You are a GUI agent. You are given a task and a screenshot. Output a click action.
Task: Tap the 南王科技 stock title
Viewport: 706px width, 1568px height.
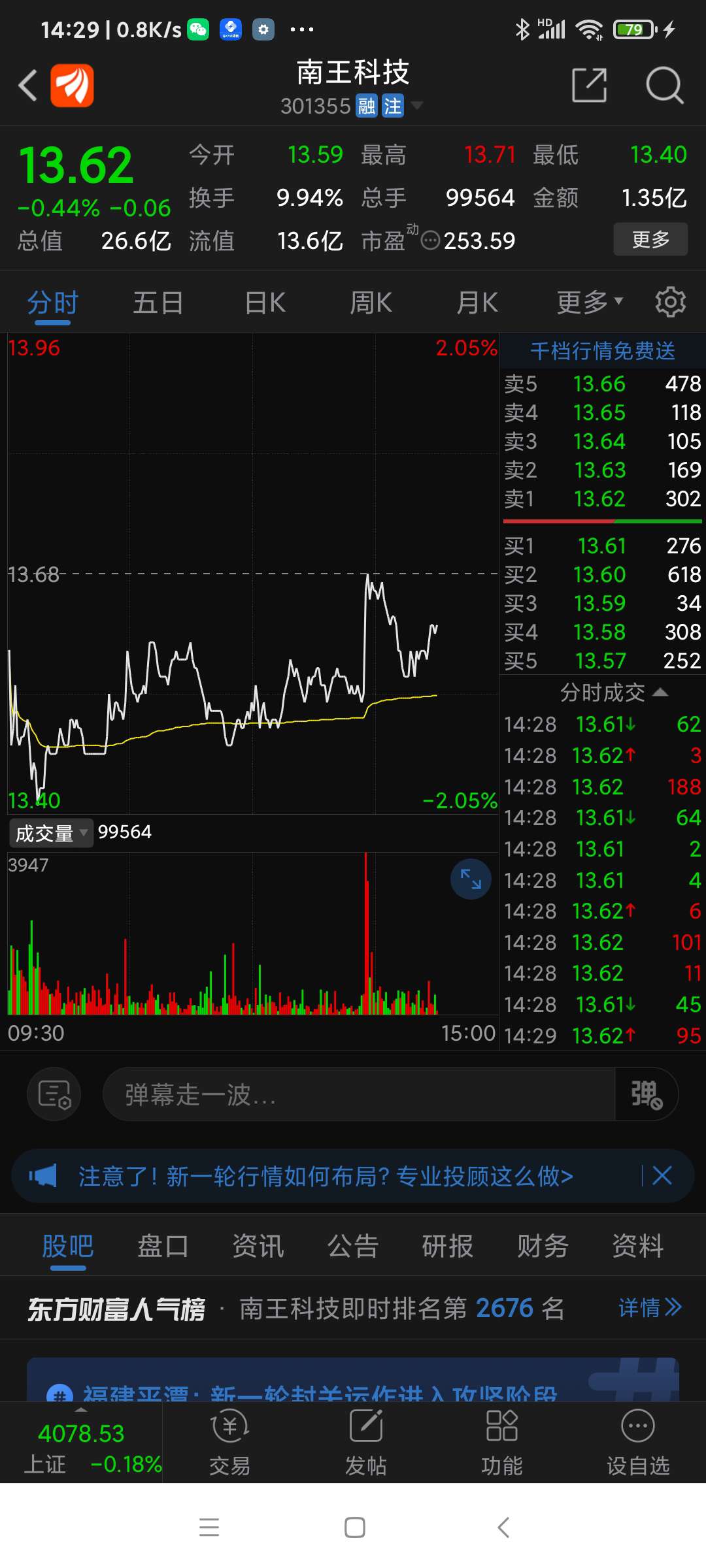[353, 73]
